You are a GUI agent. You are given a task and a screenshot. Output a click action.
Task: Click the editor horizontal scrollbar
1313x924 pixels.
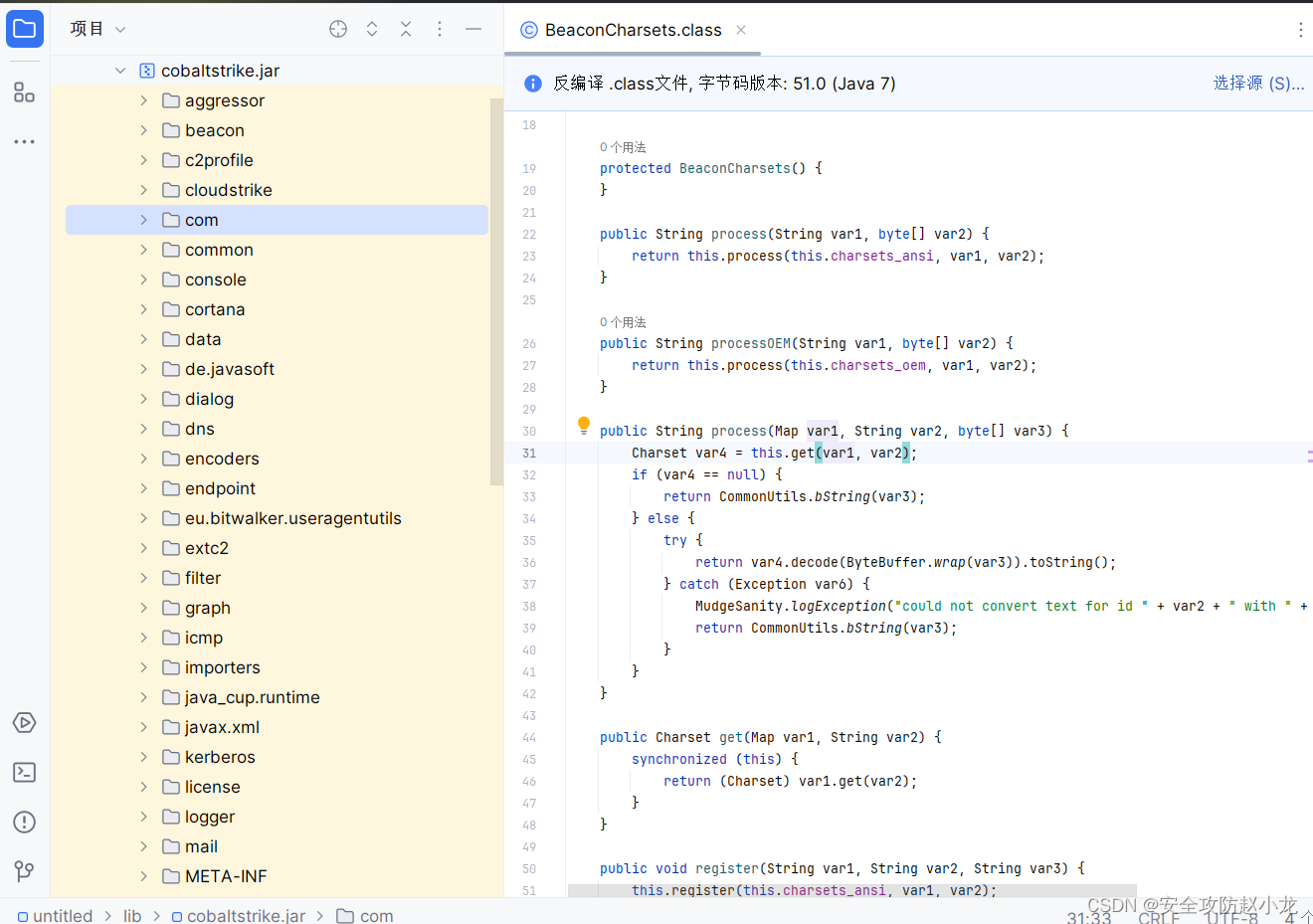click(x=852, y=891)
